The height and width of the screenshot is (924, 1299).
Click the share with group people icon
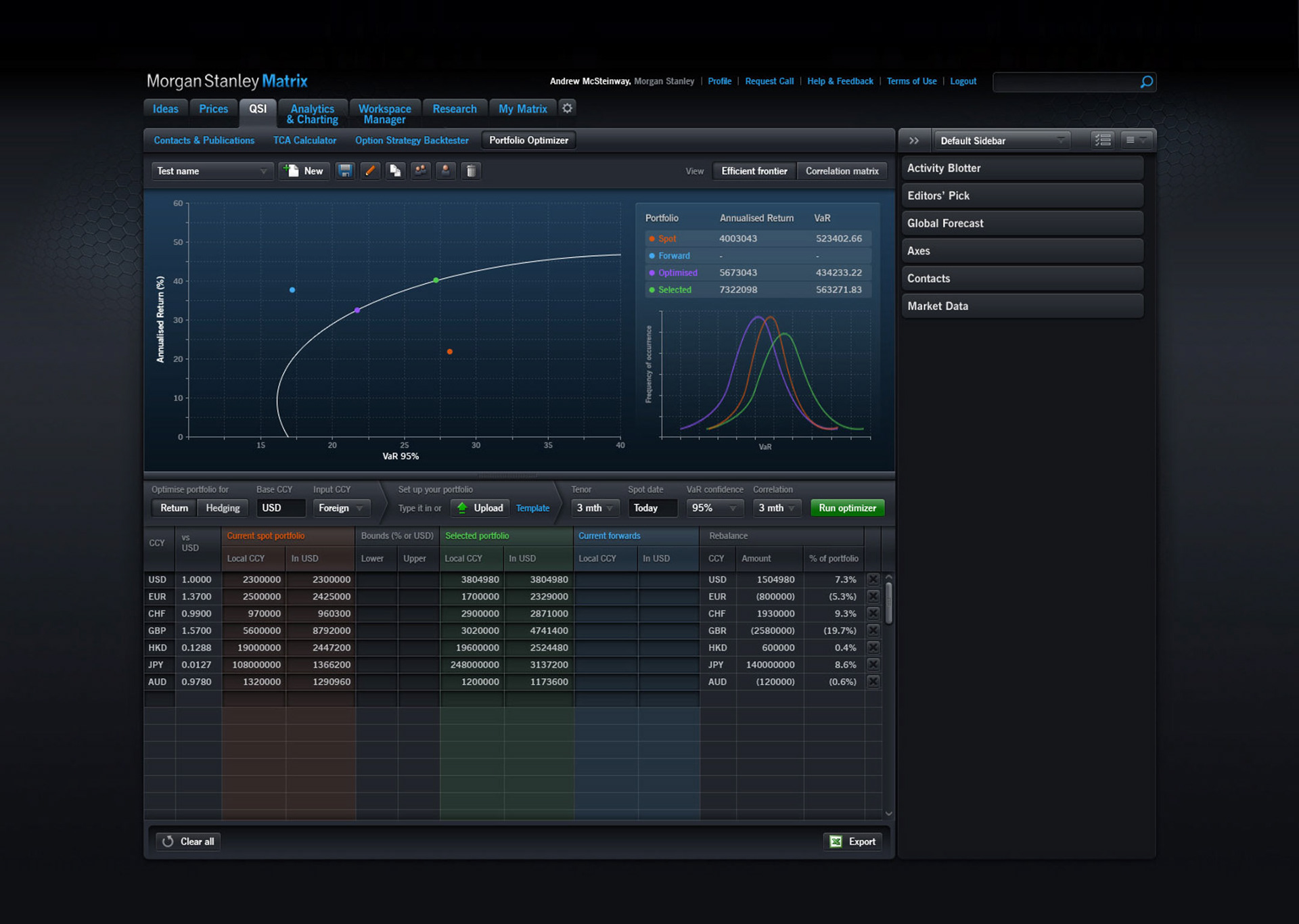pyautogui.click(x=421, y=171)
